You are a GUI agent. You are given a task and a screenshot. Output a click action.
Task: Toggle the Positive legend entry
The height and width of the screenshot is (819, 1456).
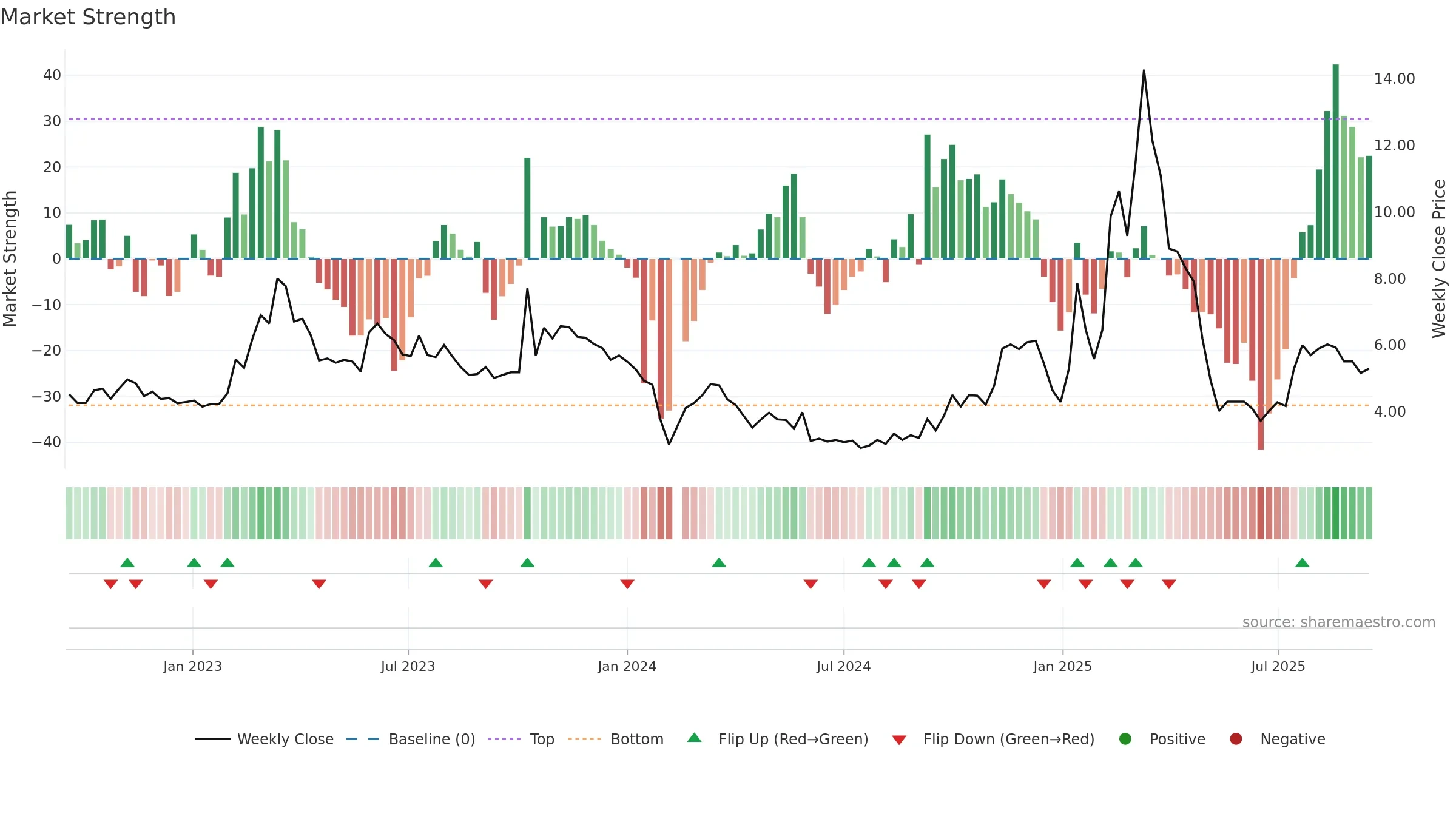(1162, 739)
